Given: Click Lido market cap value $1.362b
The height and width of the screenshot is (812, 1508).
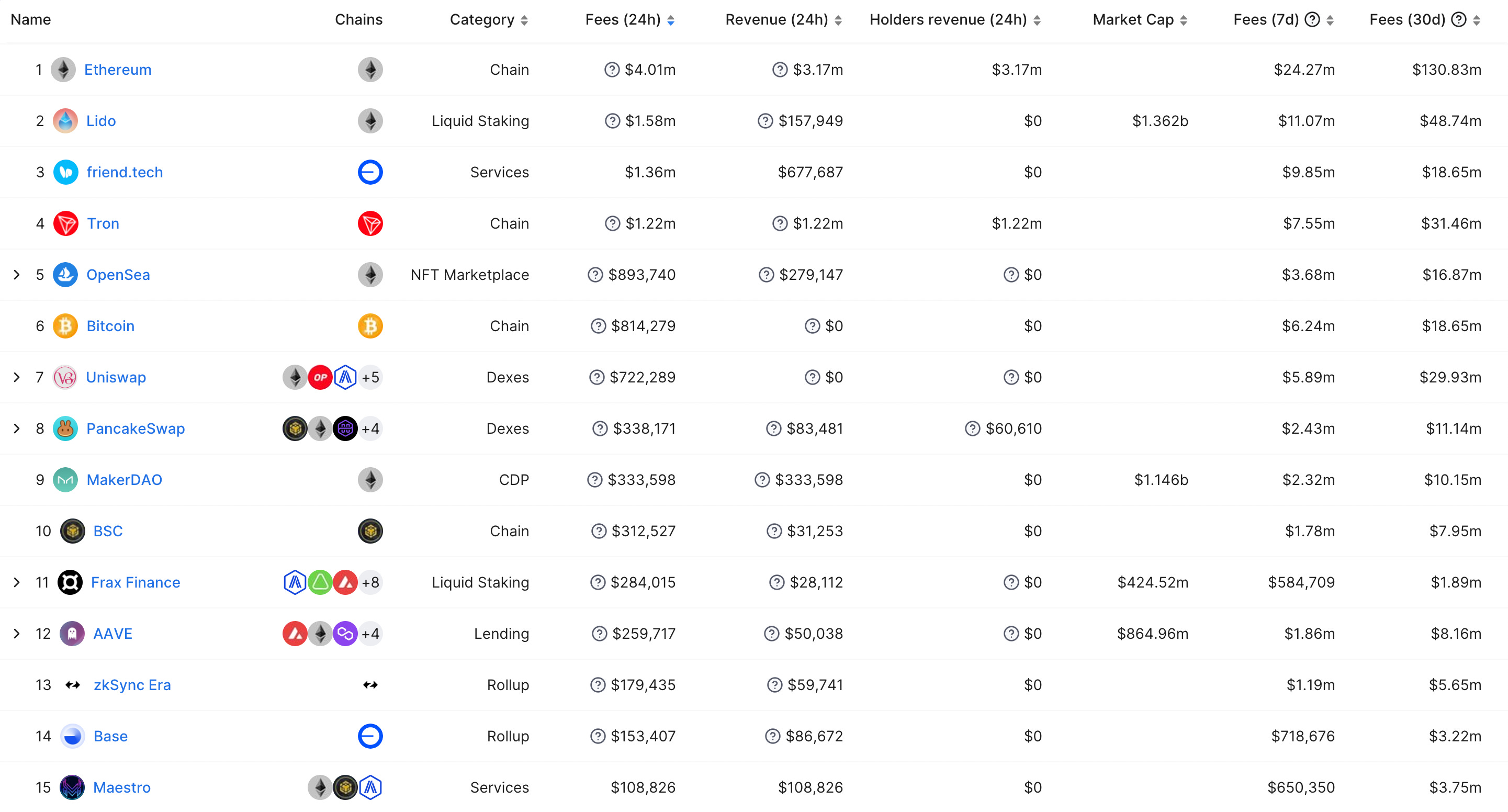Looking at the screenshot, I should (x=1160, y=121).
